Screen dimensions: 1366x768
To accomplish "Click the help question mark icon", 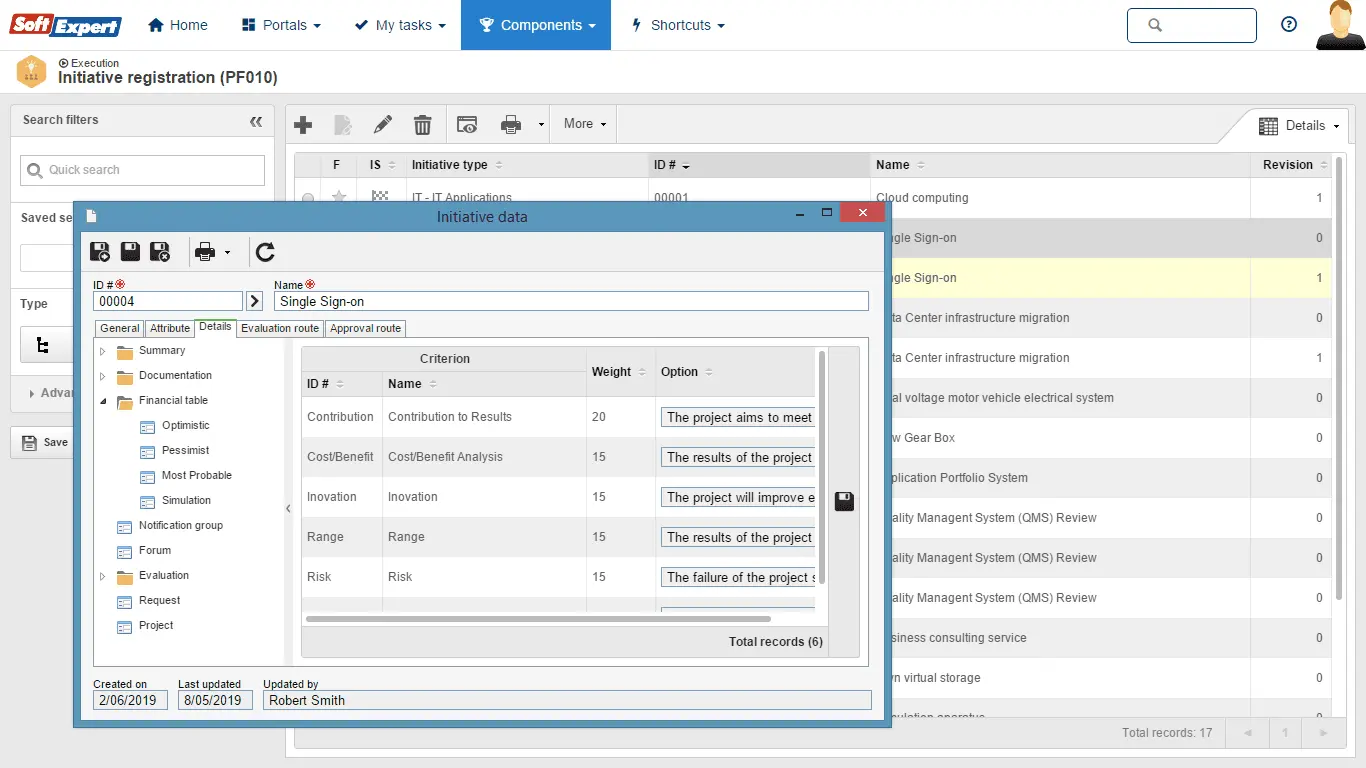I will coord(1289,25).
